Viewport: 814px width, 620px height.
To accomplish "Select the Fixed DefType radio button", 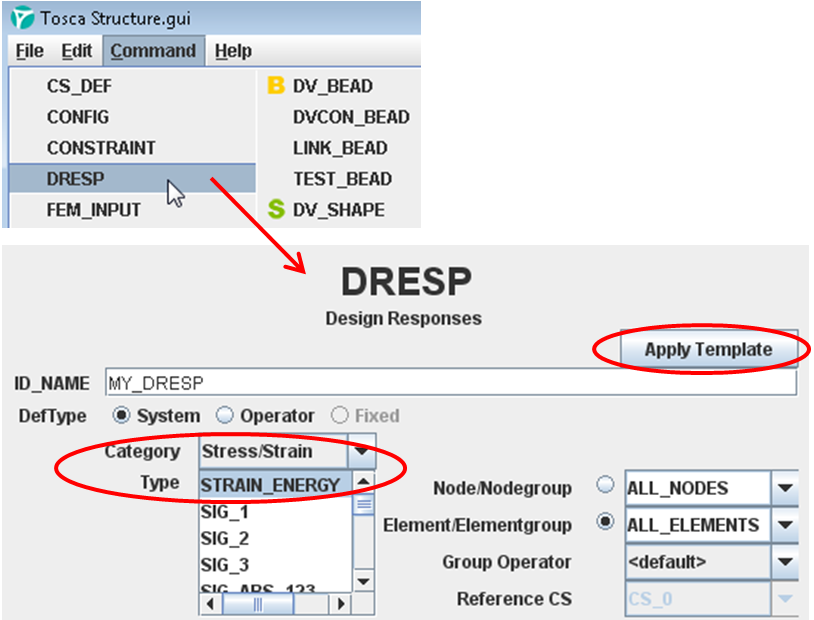I will tap(340, 415).
